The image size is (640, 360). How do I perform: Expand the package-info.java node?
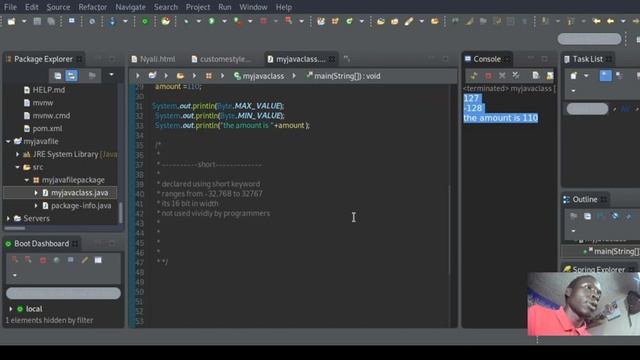36,206
